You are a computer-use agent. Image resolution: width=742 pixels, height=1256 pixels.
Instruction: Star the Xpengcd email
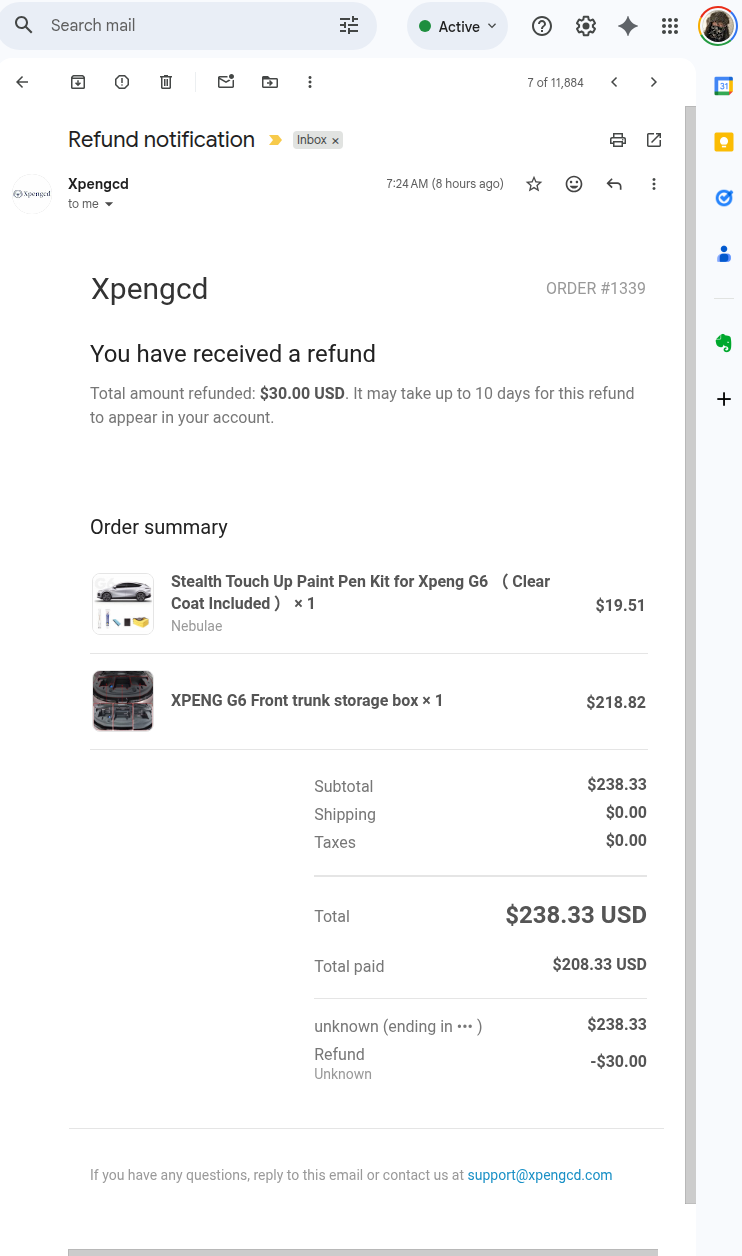point(534,184)
